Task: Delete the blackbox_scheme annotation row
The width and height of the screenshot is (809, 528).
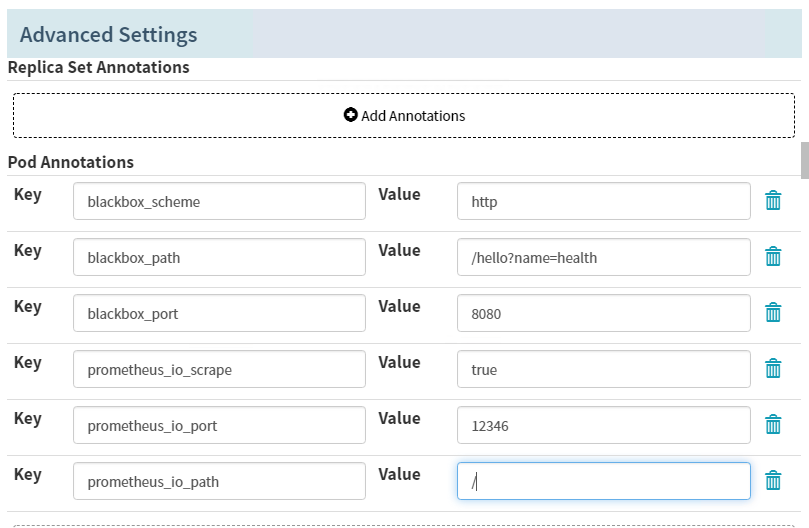Action: pyautogui.click(x=773, y=201)
